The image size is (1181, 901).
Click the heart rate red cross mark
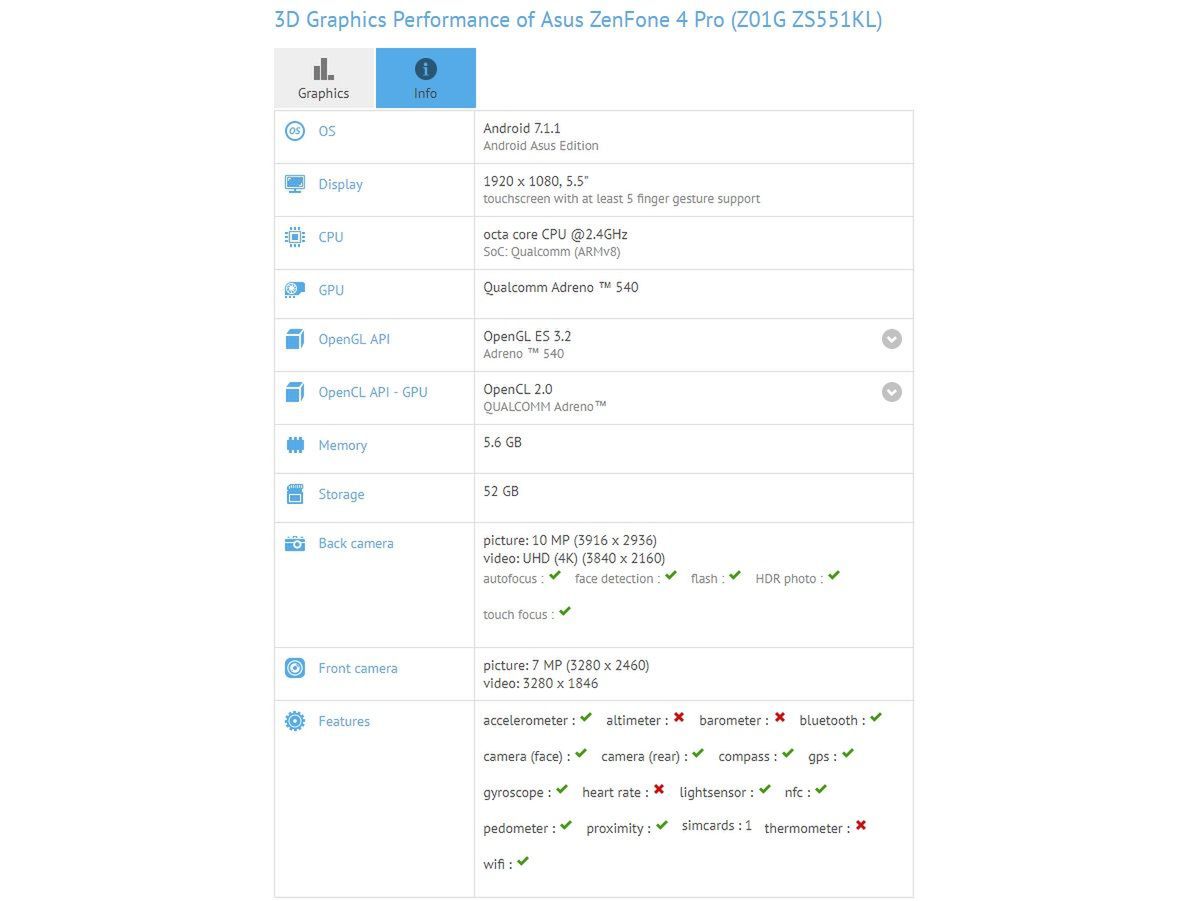[x=659, y=790]
